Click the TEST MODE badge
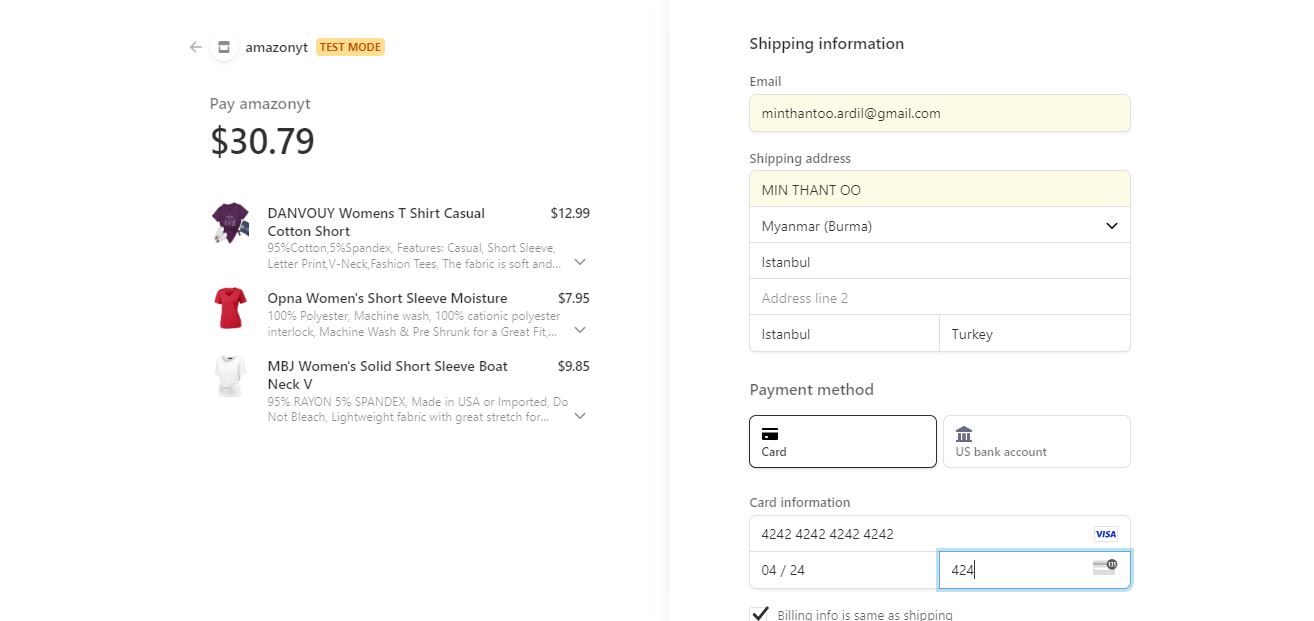The height and width of the screenshot is (621, 1314). [x=350, y=47]
